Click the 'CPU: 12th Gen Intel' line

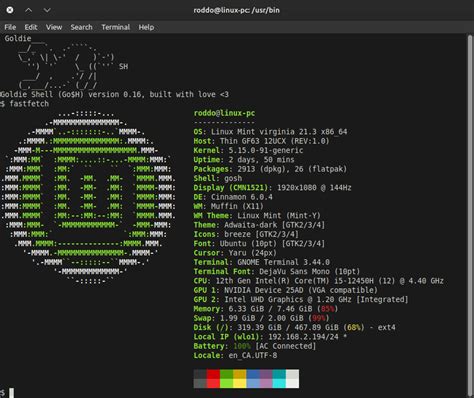coord(319,281)
